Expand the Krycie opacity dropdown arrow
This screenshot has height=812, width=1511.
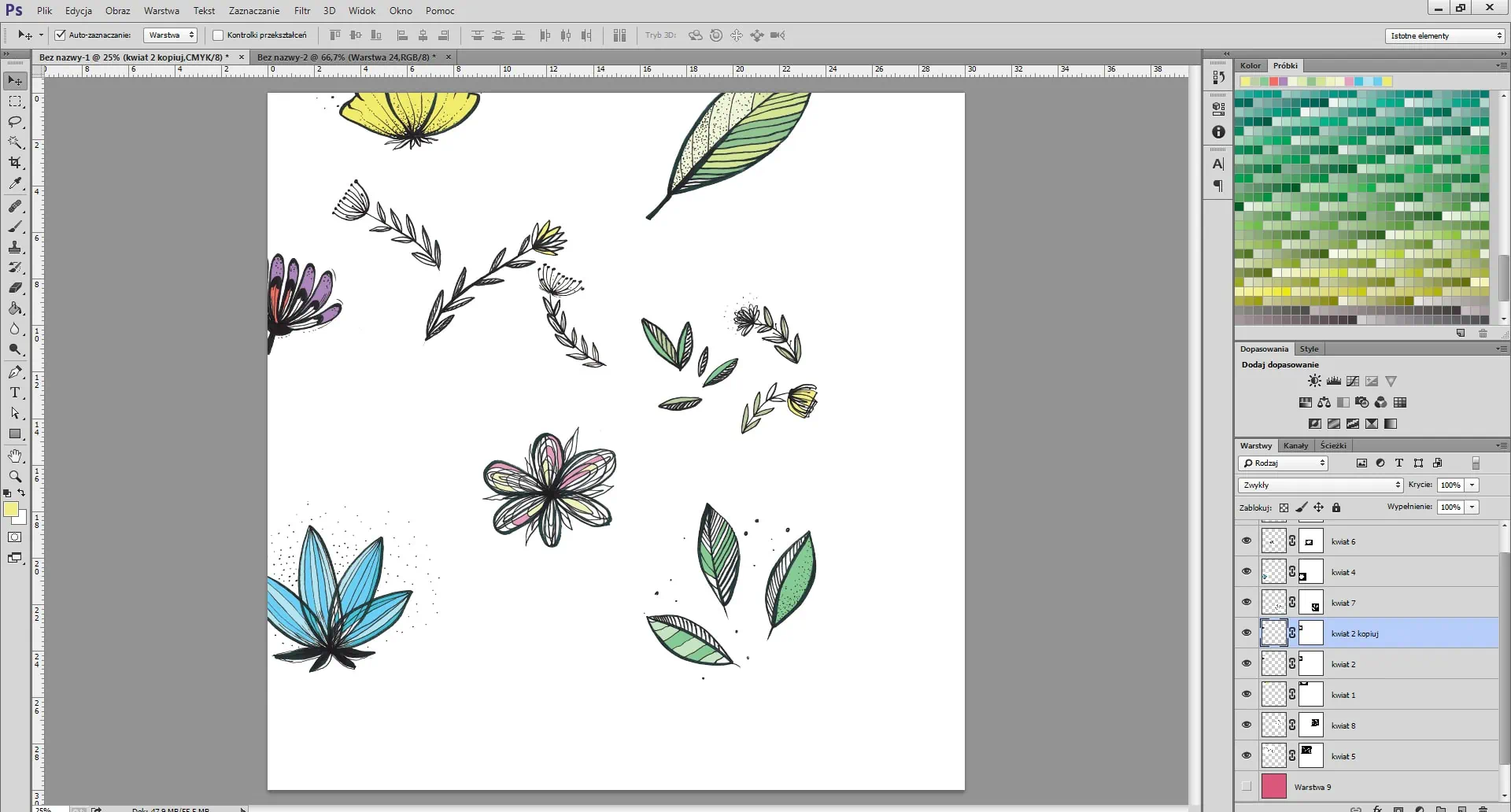pos(1472,485)
